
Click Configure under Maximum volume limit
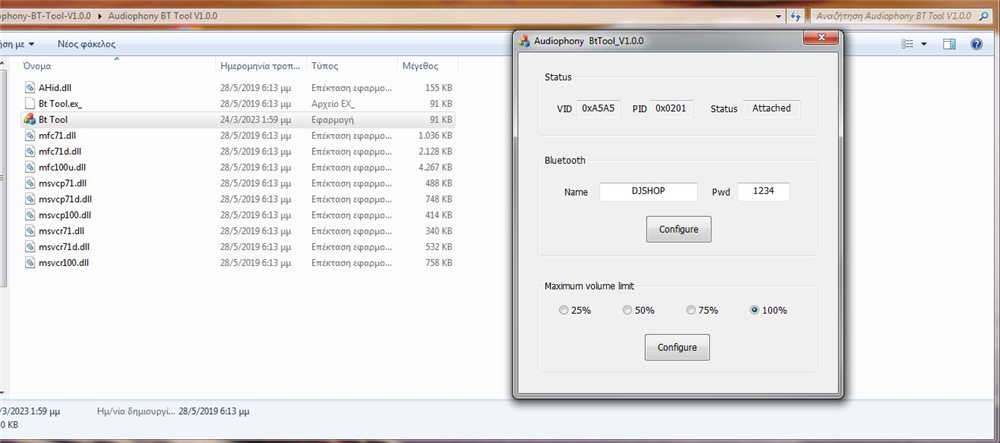tap(677, 347)
